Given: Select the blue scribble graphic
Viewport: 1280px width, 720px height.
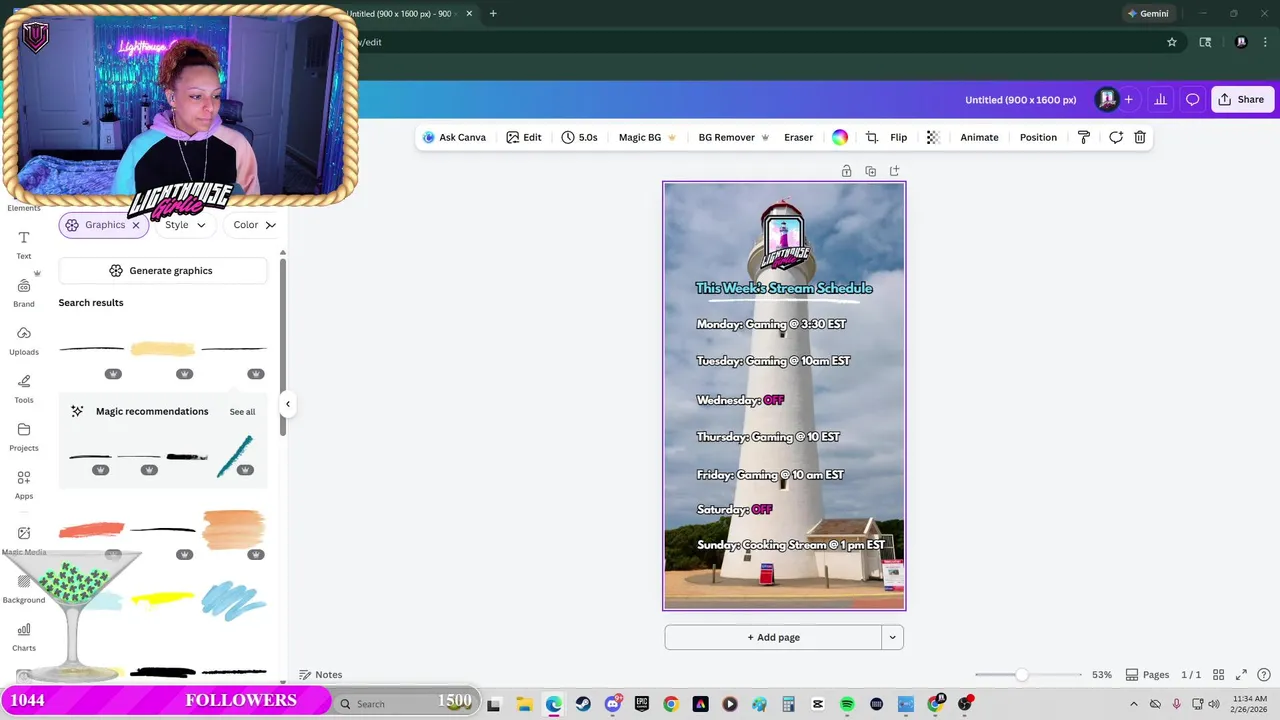Looking at the screenshot, I should coord(234,601).
